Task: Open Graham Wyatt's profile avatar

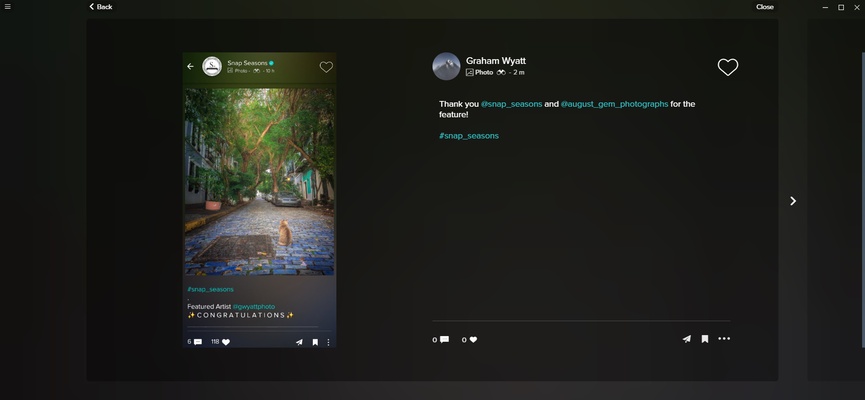Action: [446, 66]
